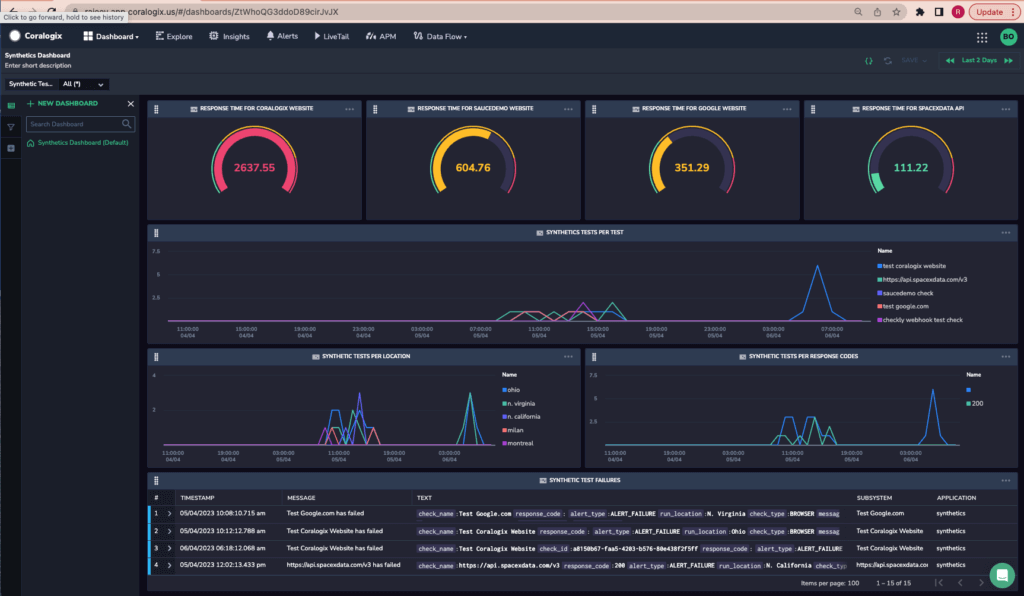Click the Enter short description field
This screenshot has height=596, width=1024.
pos(38,66)
